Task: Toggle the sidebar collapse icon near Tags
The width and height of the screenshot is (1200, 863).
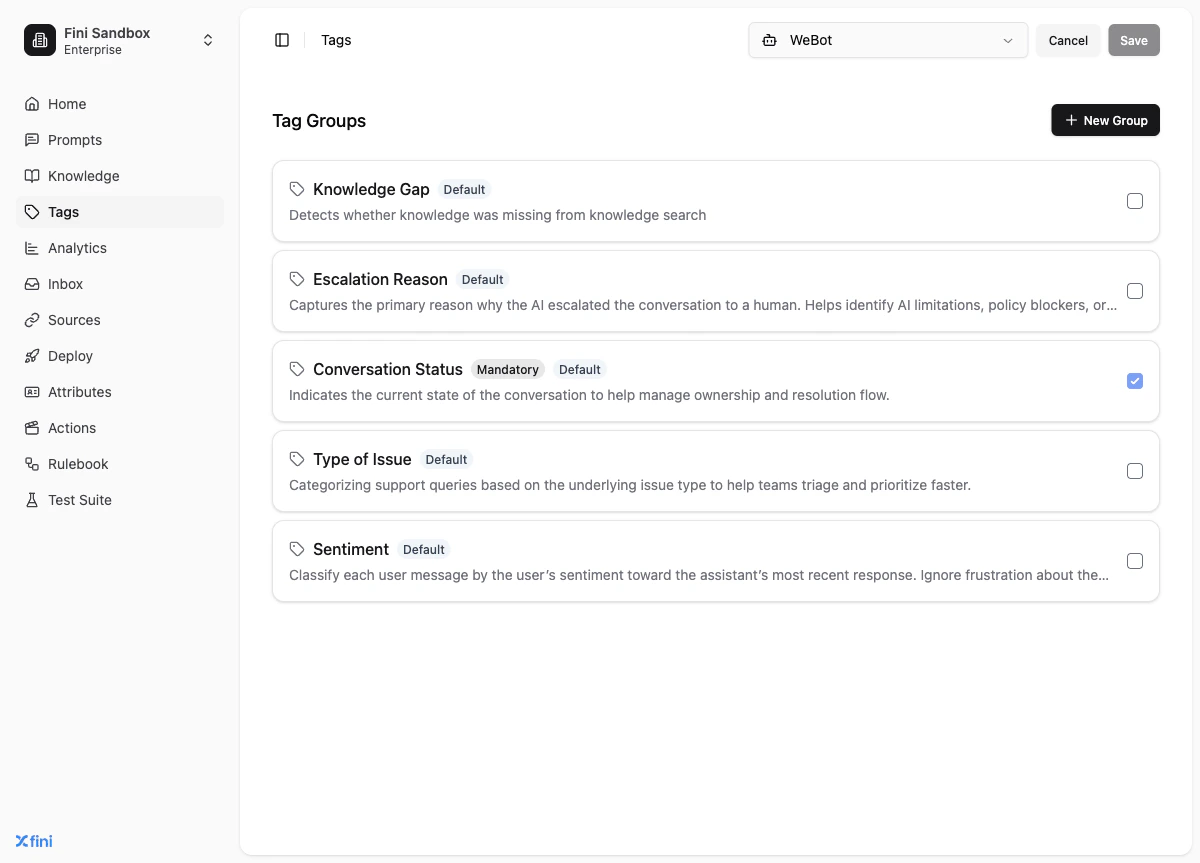Action: (x=282, y=39)
